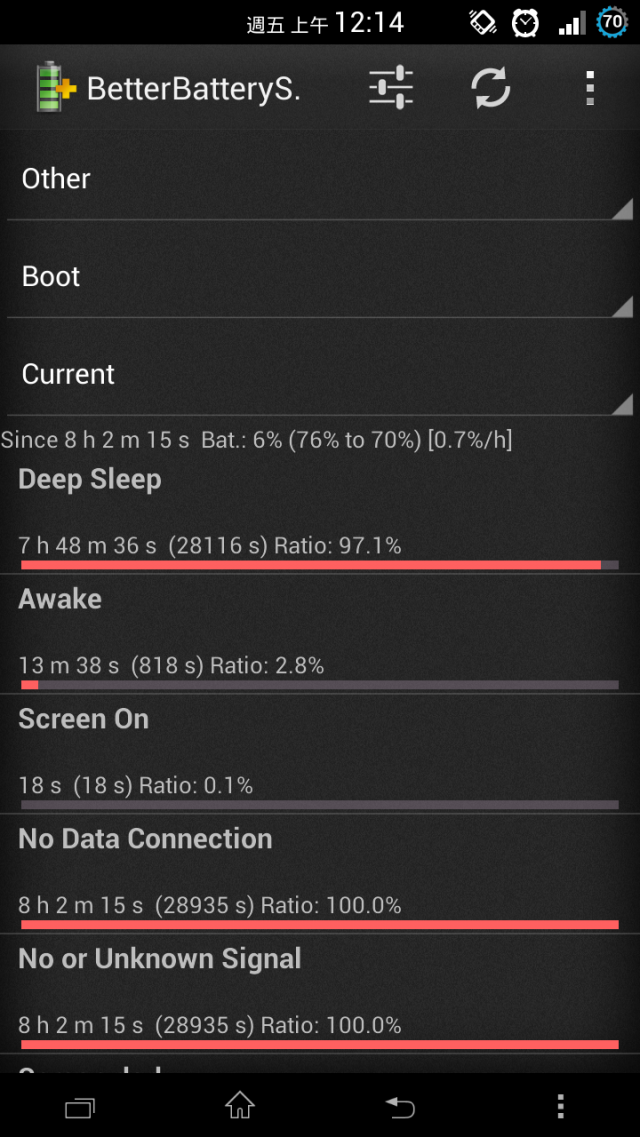Open the filter sliders settings icon
640x1138 pixels.
coord(391,88)
